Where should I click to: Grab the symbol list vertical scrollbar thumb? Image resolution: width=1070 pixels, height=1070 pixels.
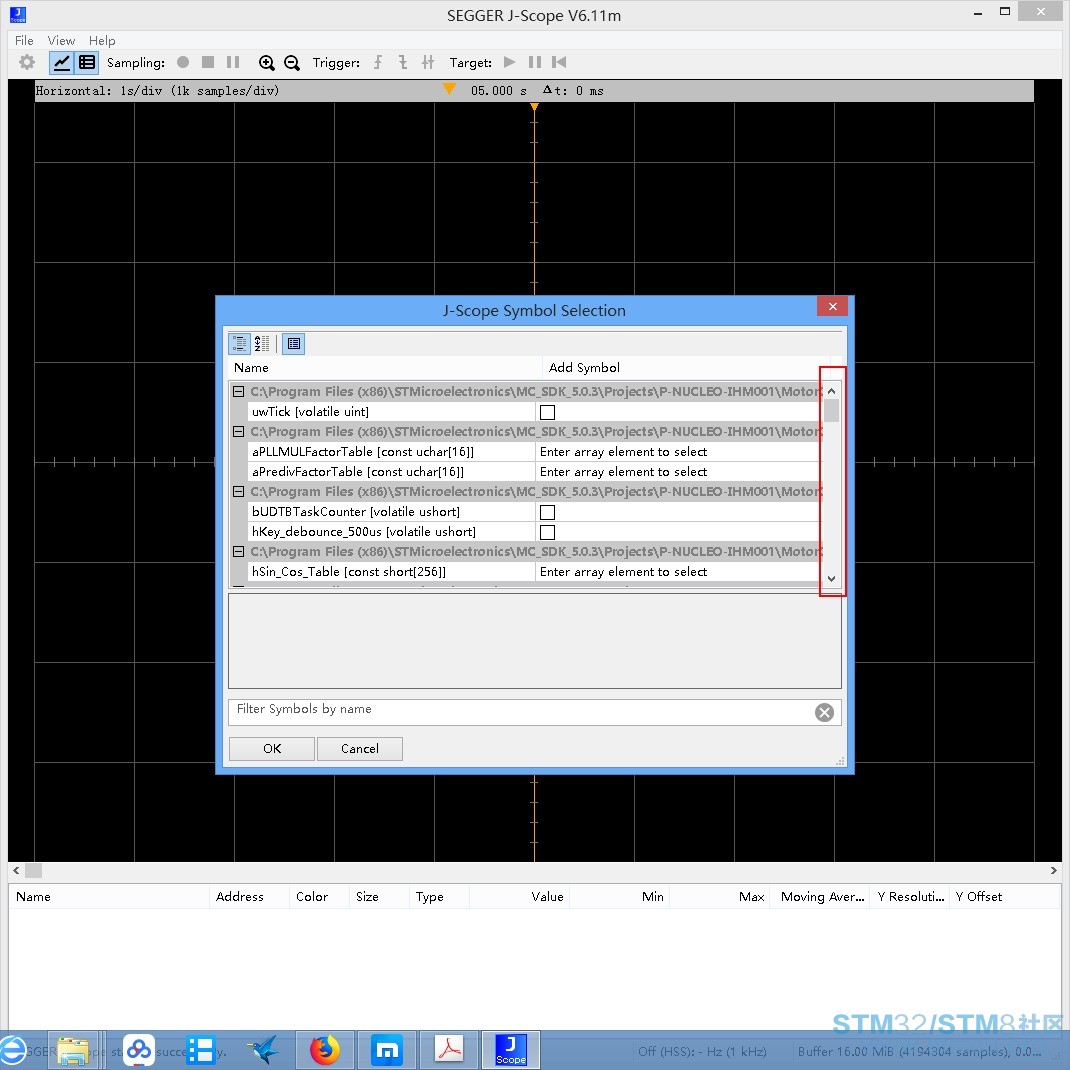tap(831, 411)
